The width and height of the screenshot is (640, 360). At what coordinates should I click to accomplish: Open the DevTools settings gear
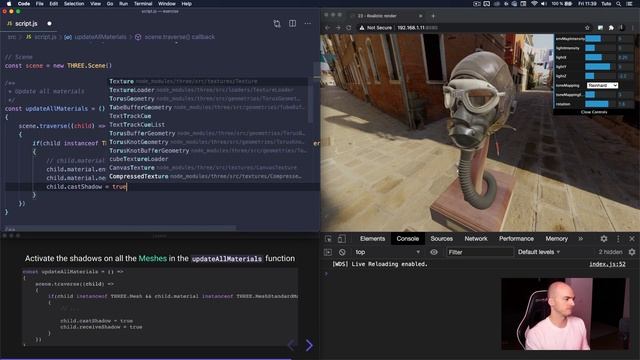point(604,239)
